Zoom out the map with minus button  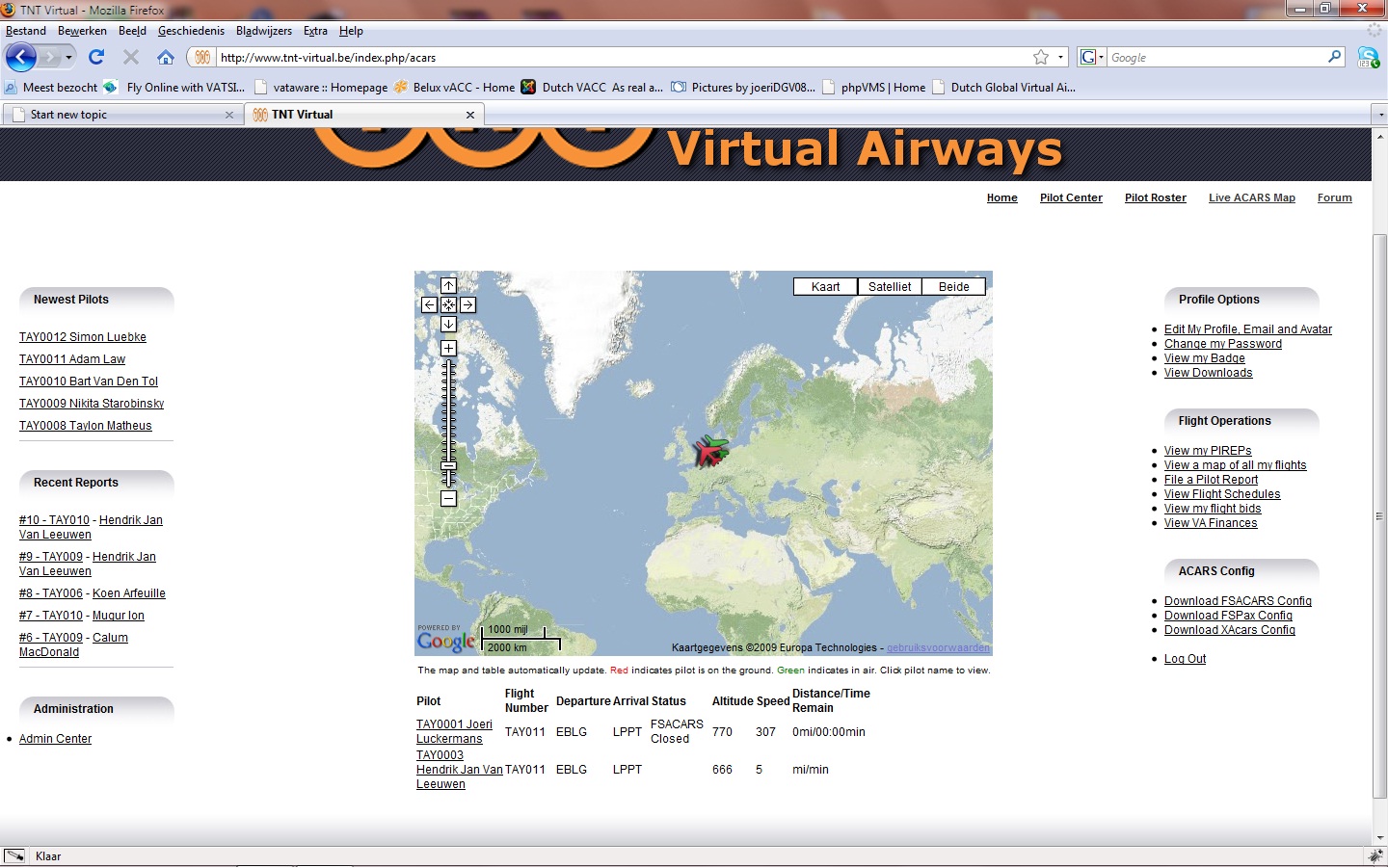click(448, 498)
